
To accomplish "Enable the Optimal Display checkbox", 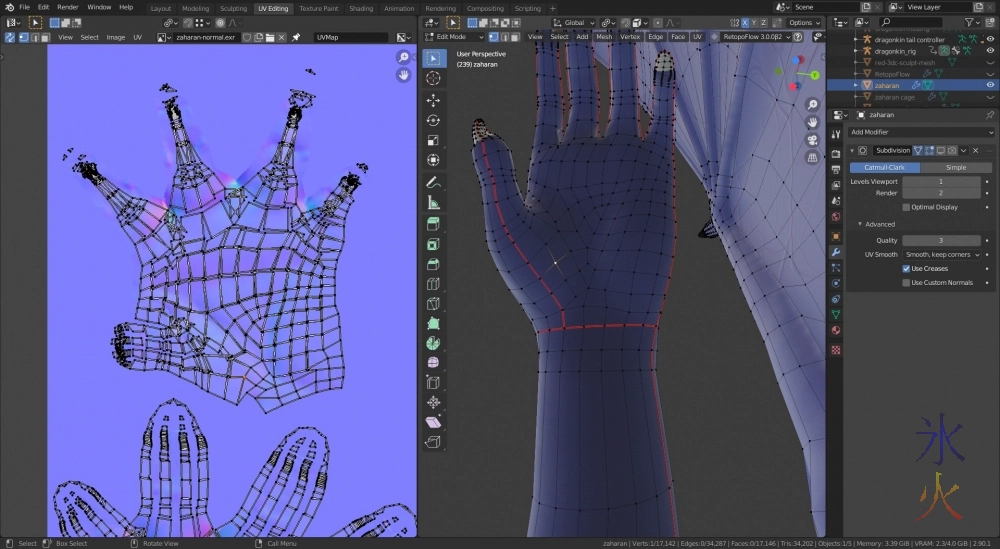I will tap(906, 207).
